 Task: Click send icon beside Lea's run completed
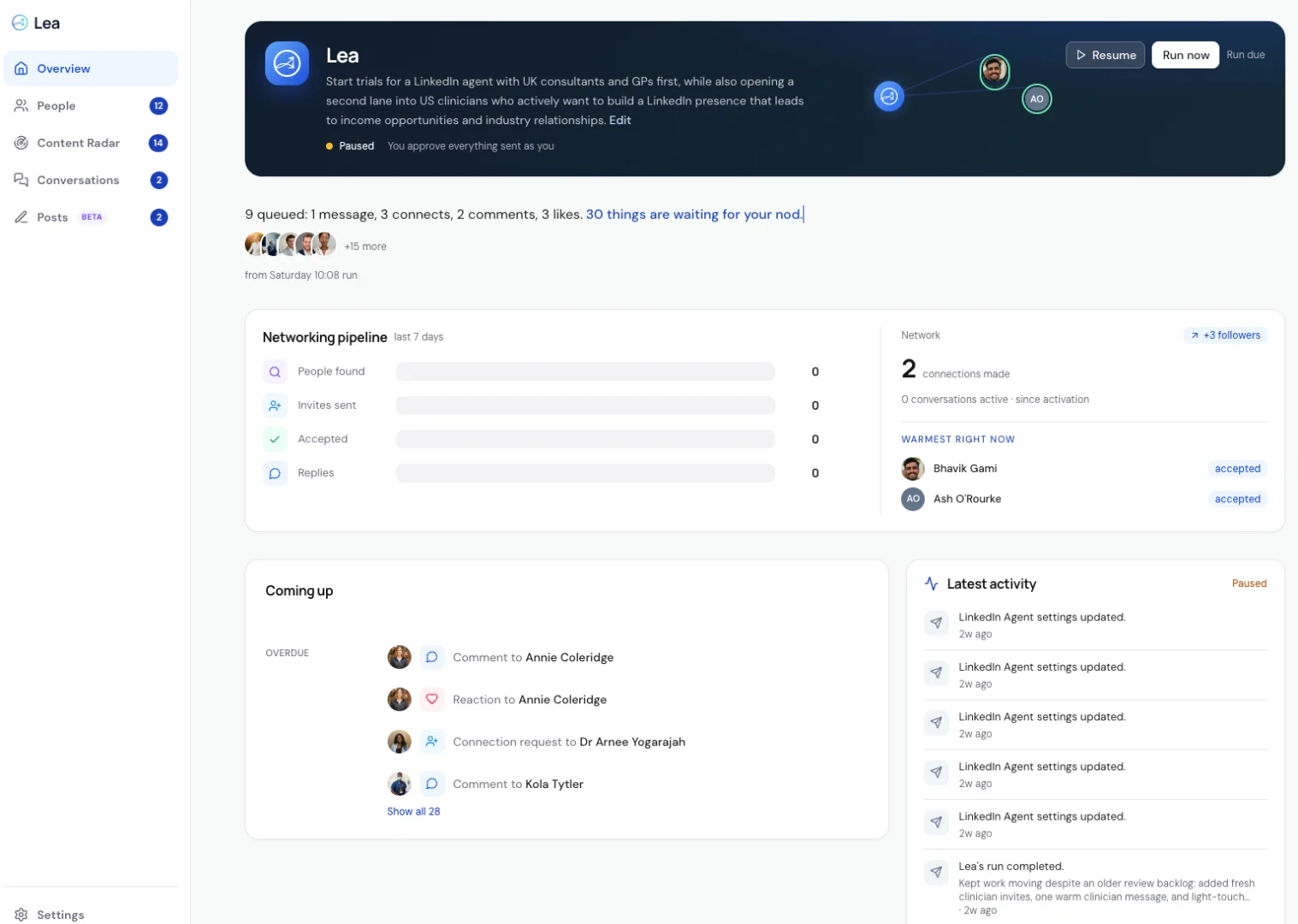click(x=936, y=873)
